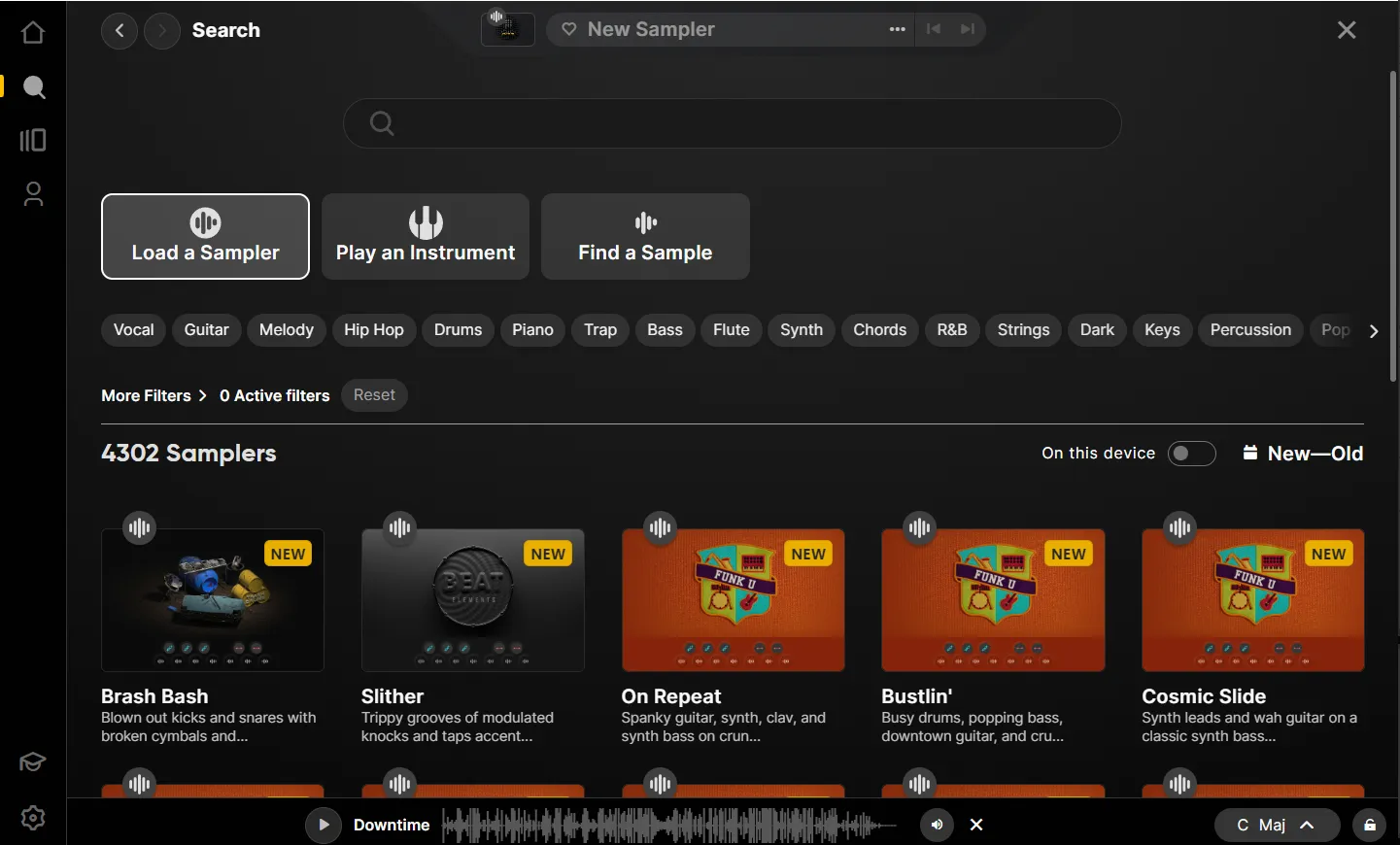Open the Library icon in sidebar
This screenshot has height=845, width=1400.
point(33,141)
